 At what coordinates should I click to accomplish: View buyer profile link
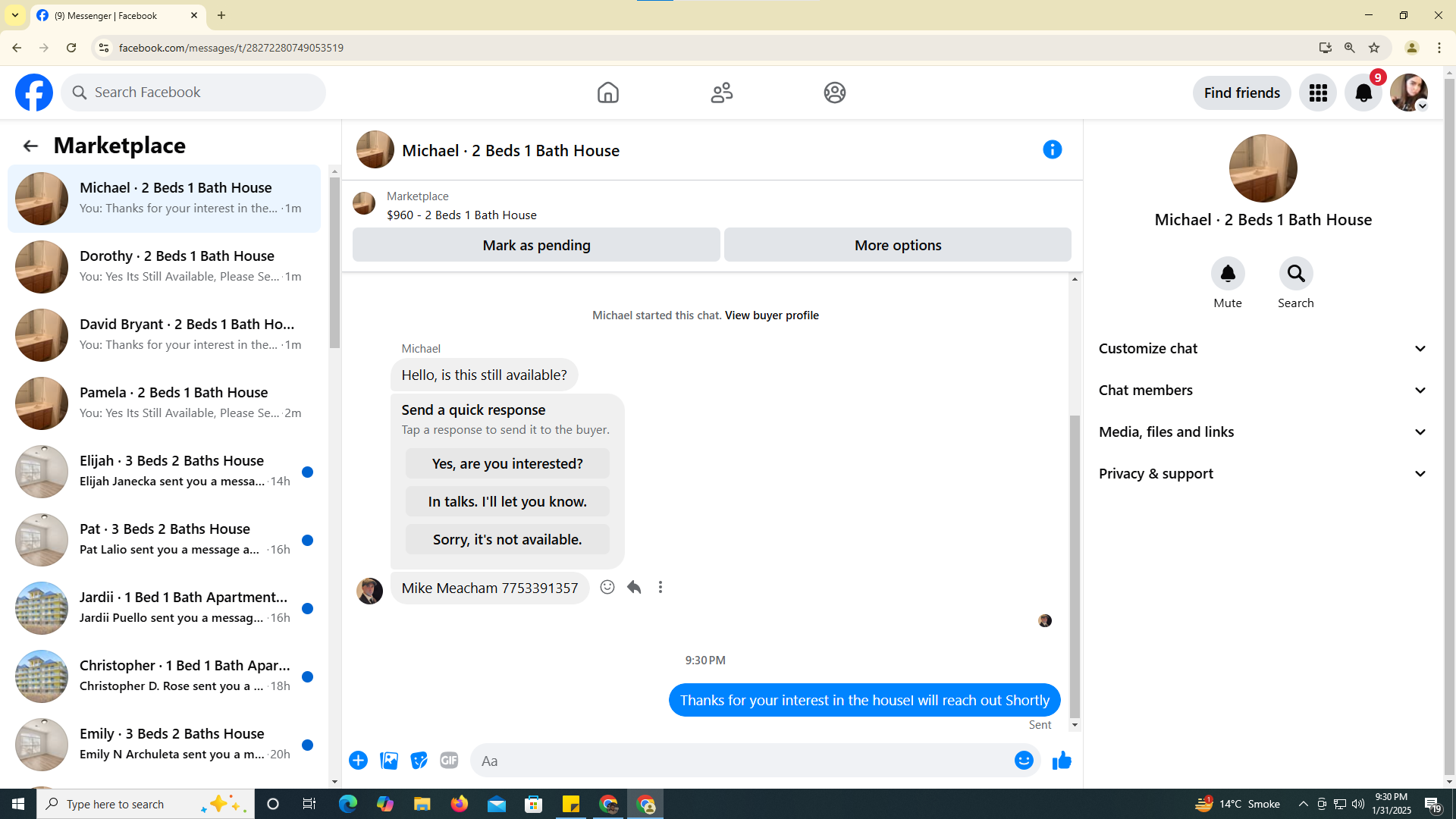[771, 315]
